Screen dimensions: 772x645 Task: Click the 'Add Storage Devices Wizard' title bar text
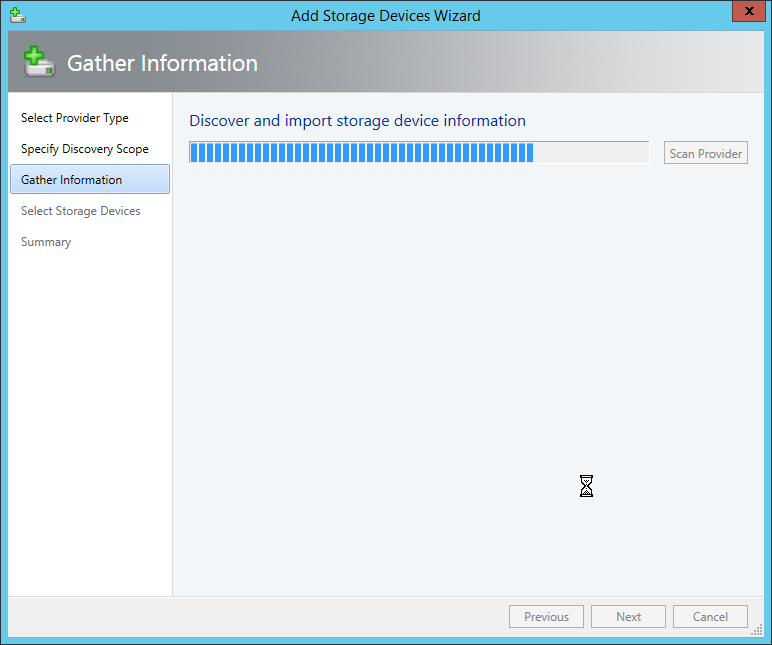[385, 15]
